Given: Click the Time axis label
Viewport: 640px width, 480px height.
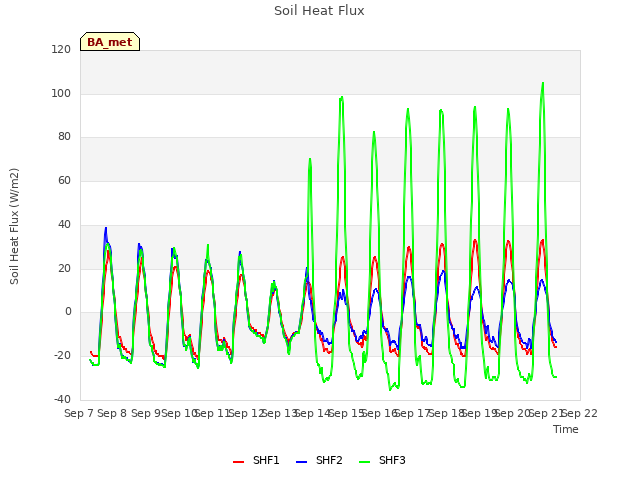Looking at the screenshot, I should coord(566,429).
